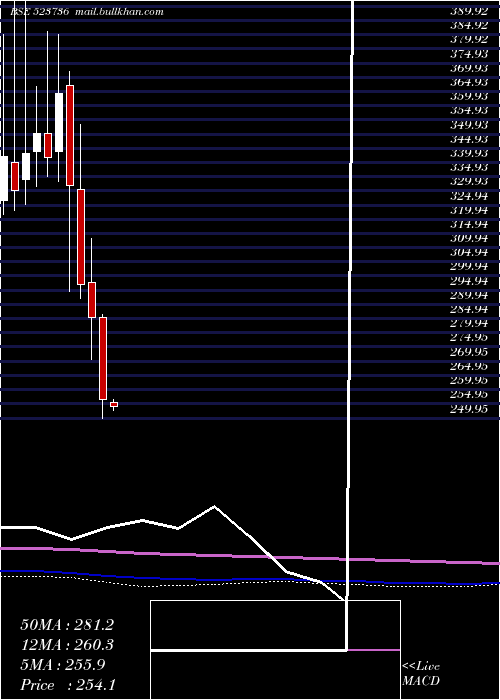The image size is (500, 700).
Task: Click the 264.95 price axis label
Action: point(469,367)
